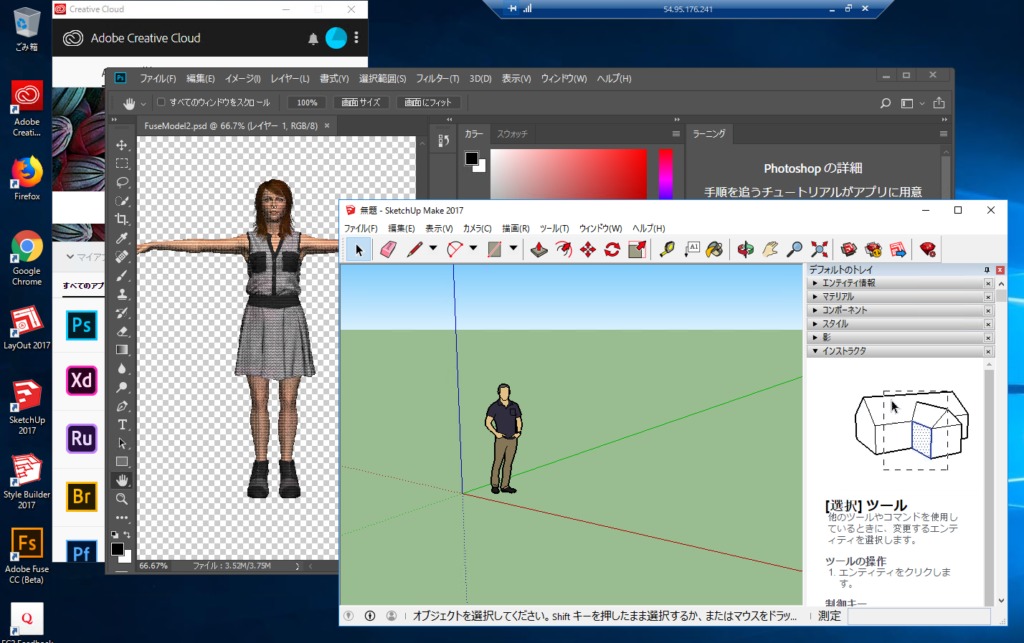Select Photoshop Pen tool
This screenshot has width=1024, height=643.
click(x=122, y=406)
